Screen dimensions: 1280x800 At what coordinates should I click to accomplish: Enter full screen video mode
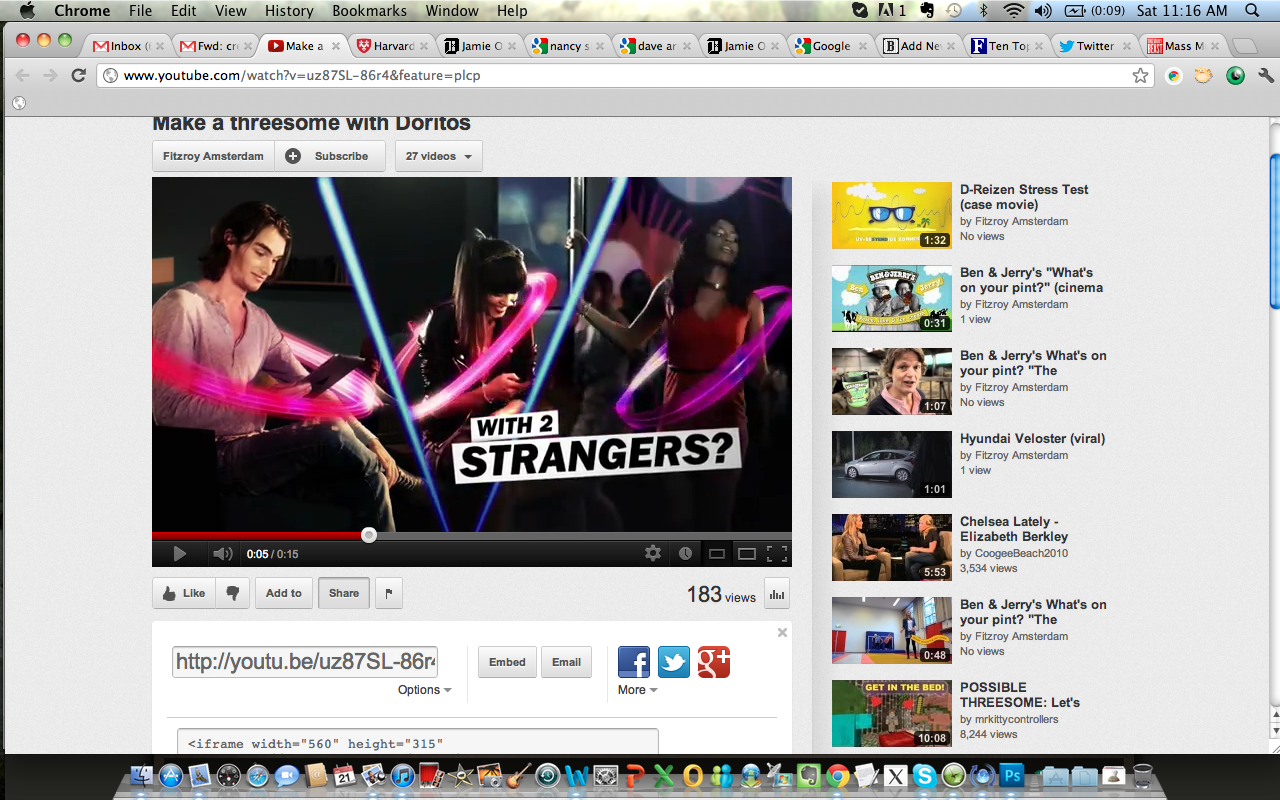(x=776, y=553)
